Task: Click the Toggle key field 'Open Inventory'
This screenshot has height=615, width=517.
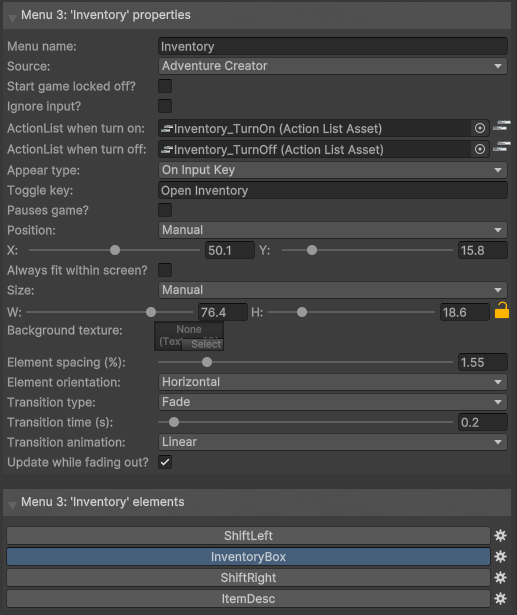Action: pyautogui.click(x=333, y=191)
